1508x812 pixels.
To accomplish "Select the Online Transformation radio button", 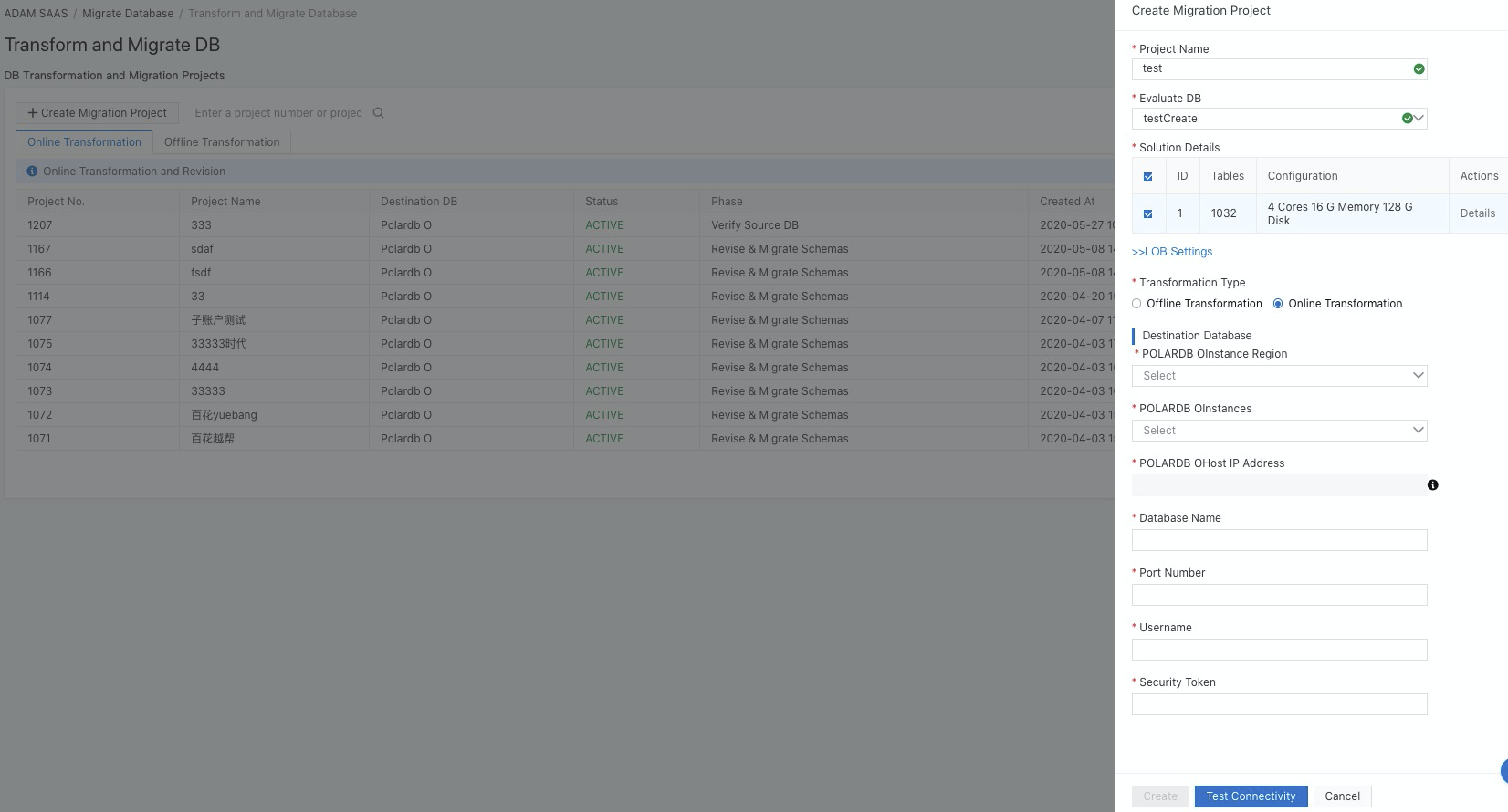I will pos(1278,304).
